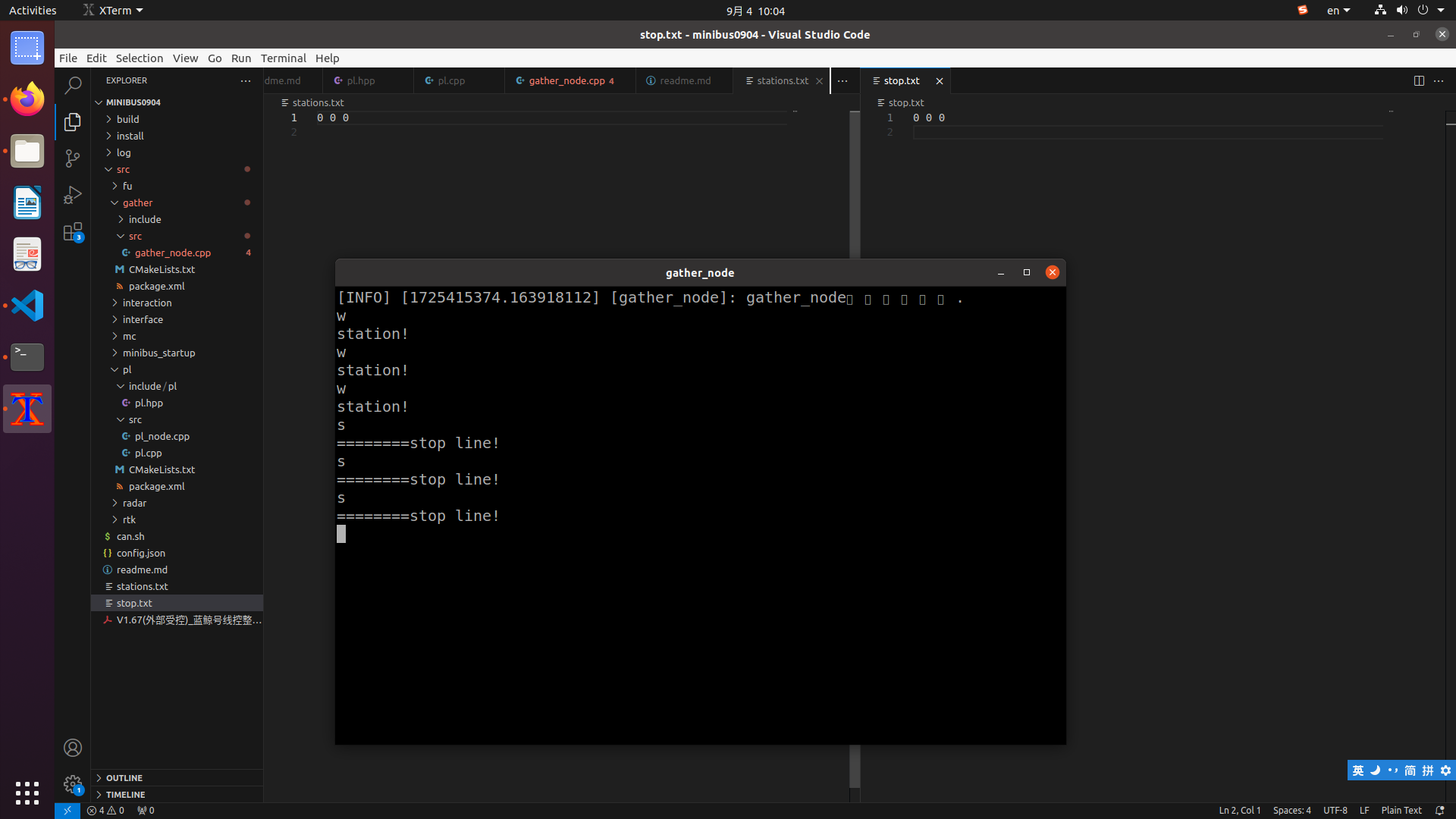Open the Search view in activity bar
Screen dimensions: 1456x819
click(x=73, y=86)
